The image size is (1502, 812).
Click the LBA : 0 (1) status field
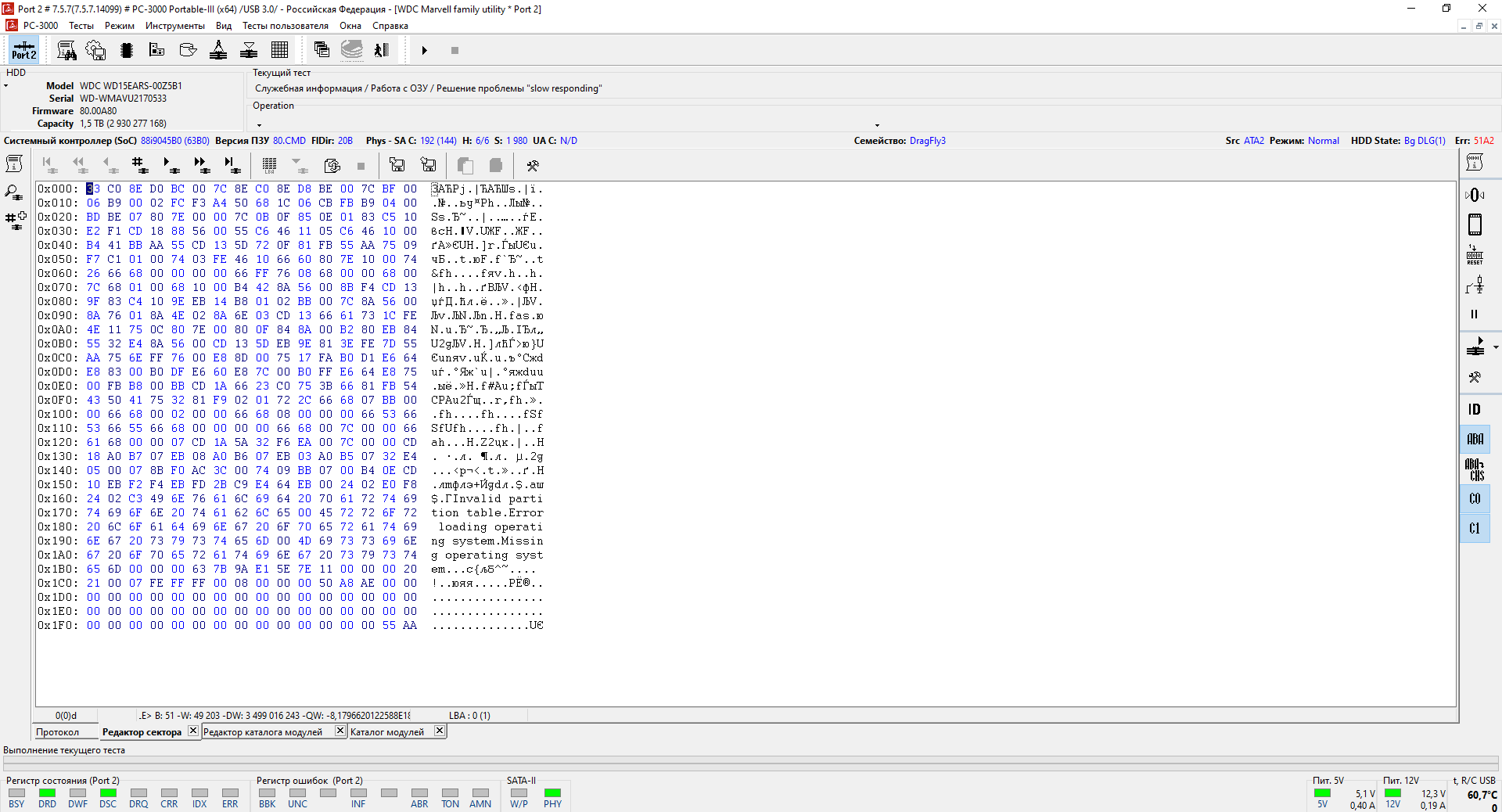pyautogui.click(x=469, y=715)
